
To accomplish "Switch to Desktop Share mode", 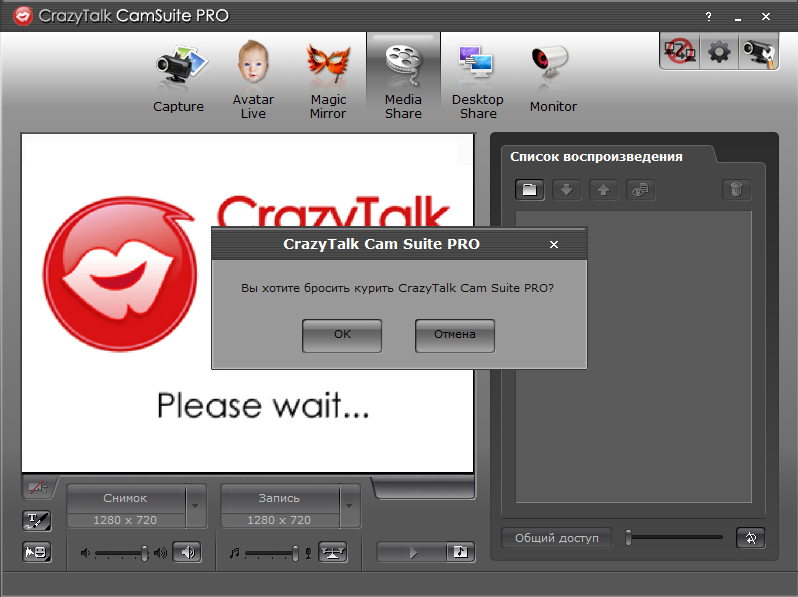I will coord(477,79).
